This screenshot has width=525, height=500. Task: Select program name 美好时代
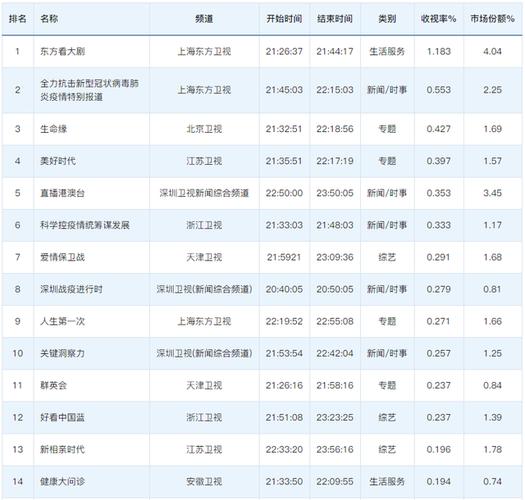pyautogui.click(x=58, y=161)
